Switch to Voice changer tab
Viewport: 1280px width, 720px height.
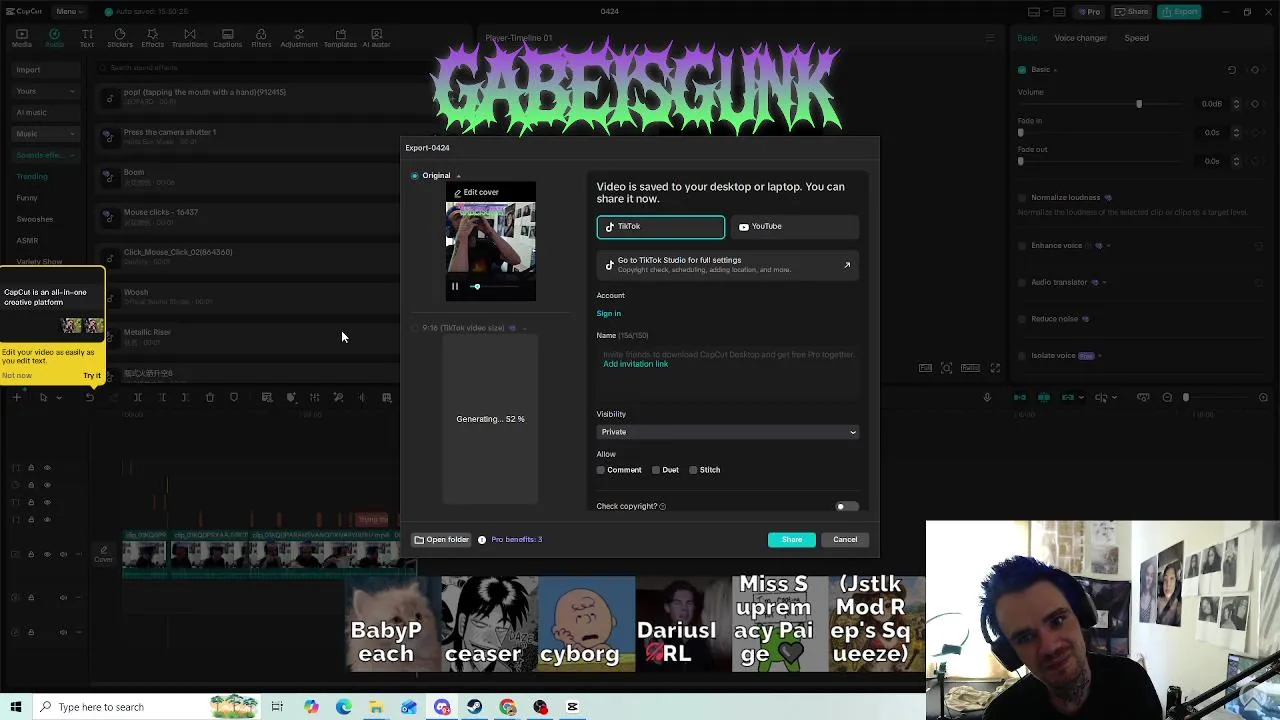tap(1080, 38)
